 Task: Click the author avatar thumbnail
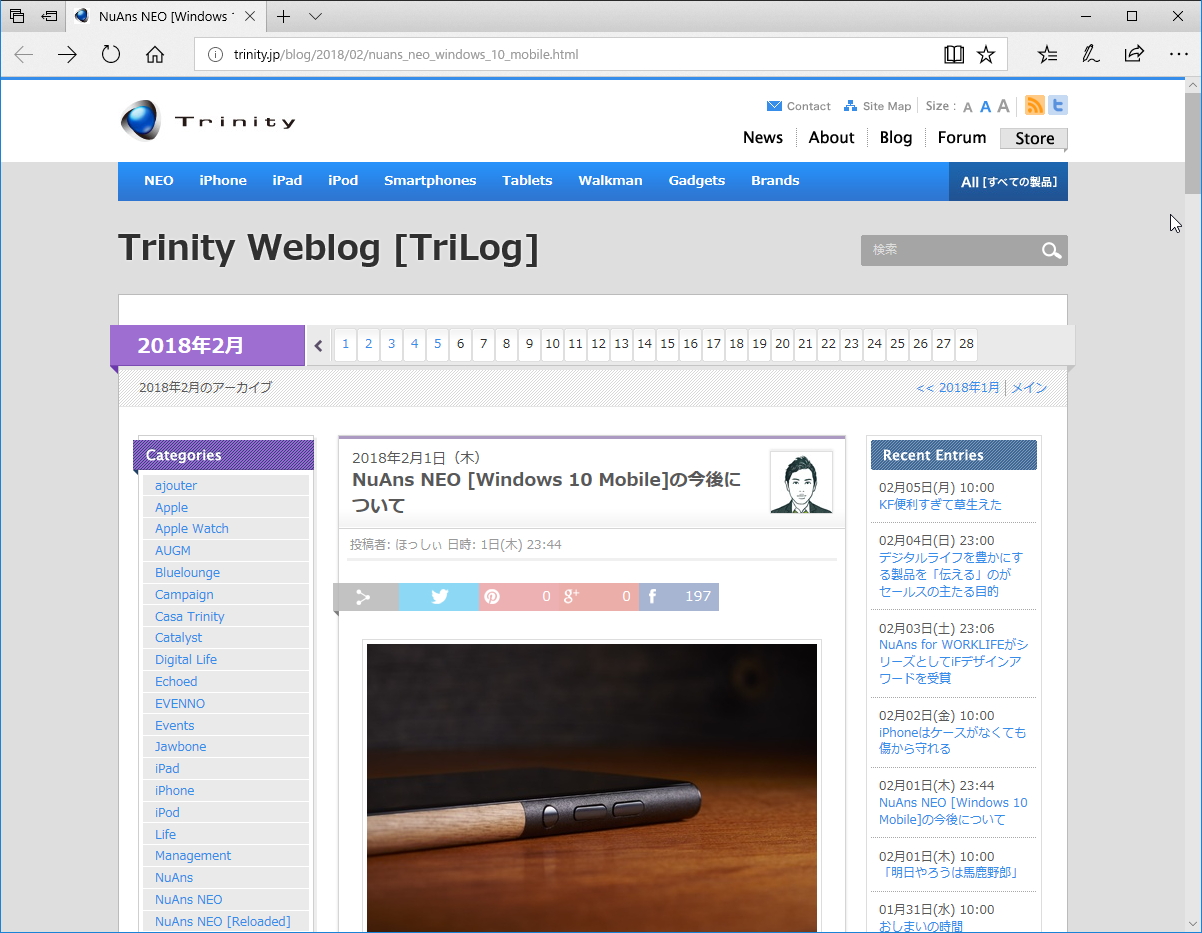point(801,482)
